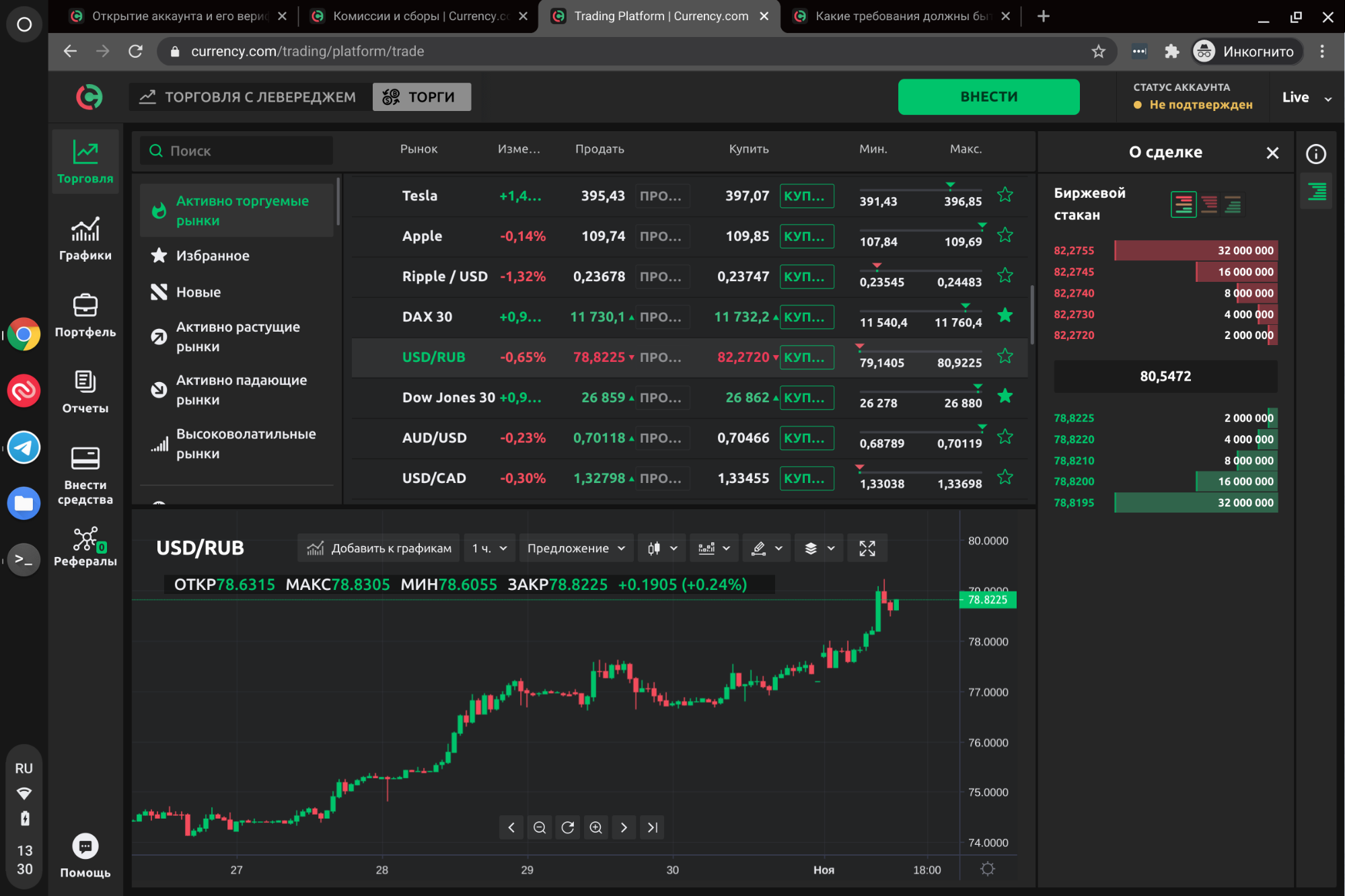Image resolution: width=1345 pixels, height=896 pixels.
Task: Select the middle order book view
Action: [x=1208, y=204]
